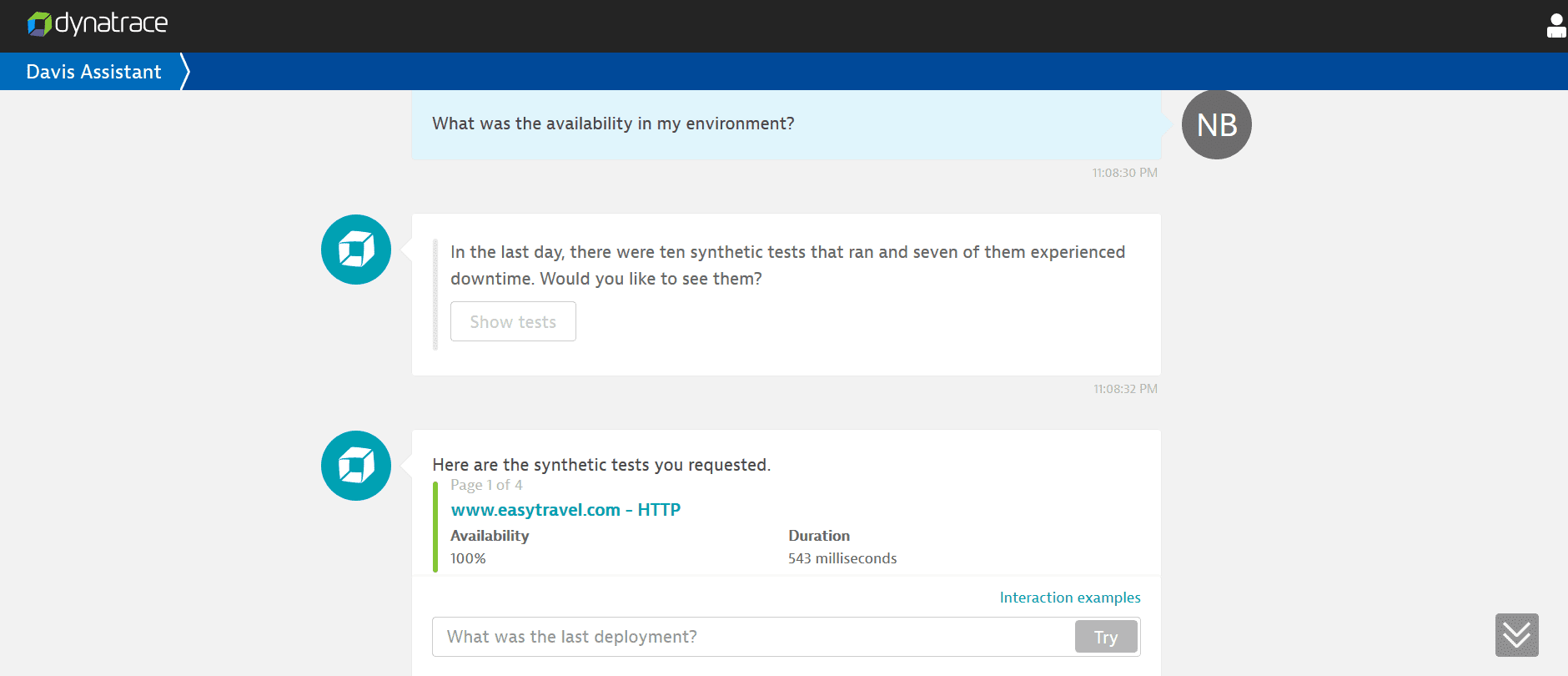Screen dimensions: 1568x676
Task: Click the Page 1 of 4 label
Action: pyautogui.click(x=486, y=485)
